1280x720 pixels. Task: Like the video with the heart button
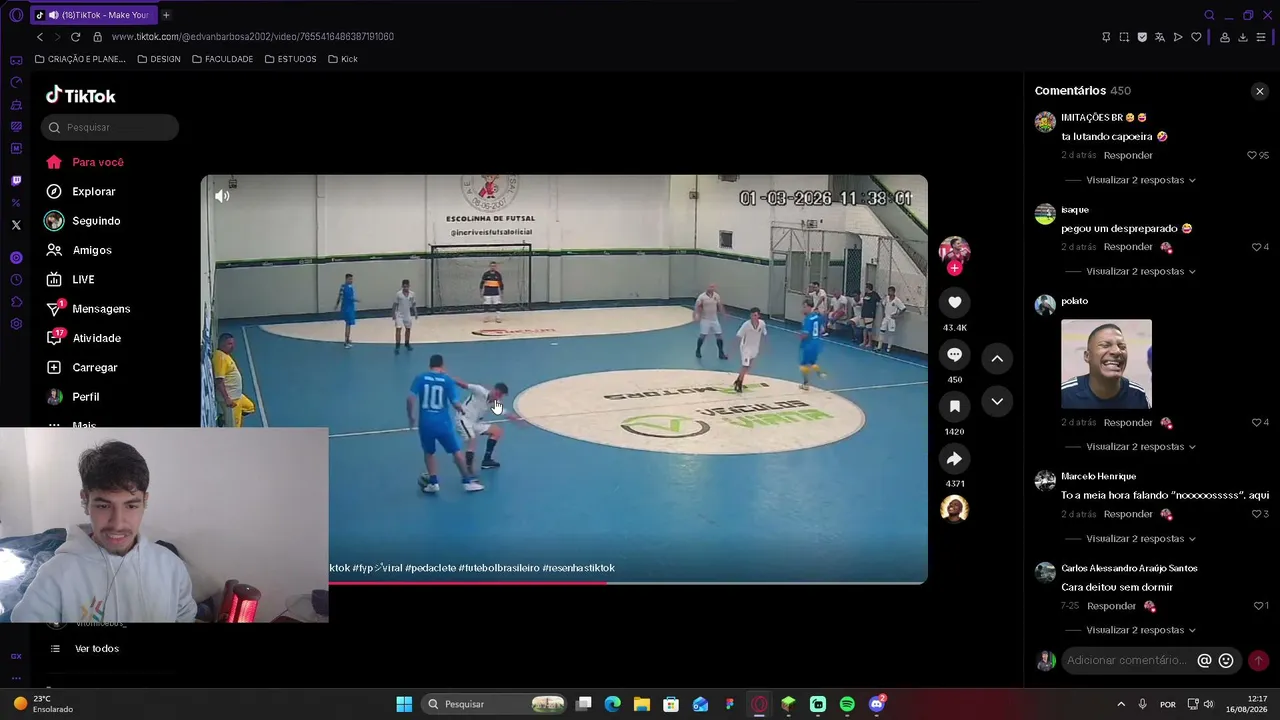(x=954, y=302)
